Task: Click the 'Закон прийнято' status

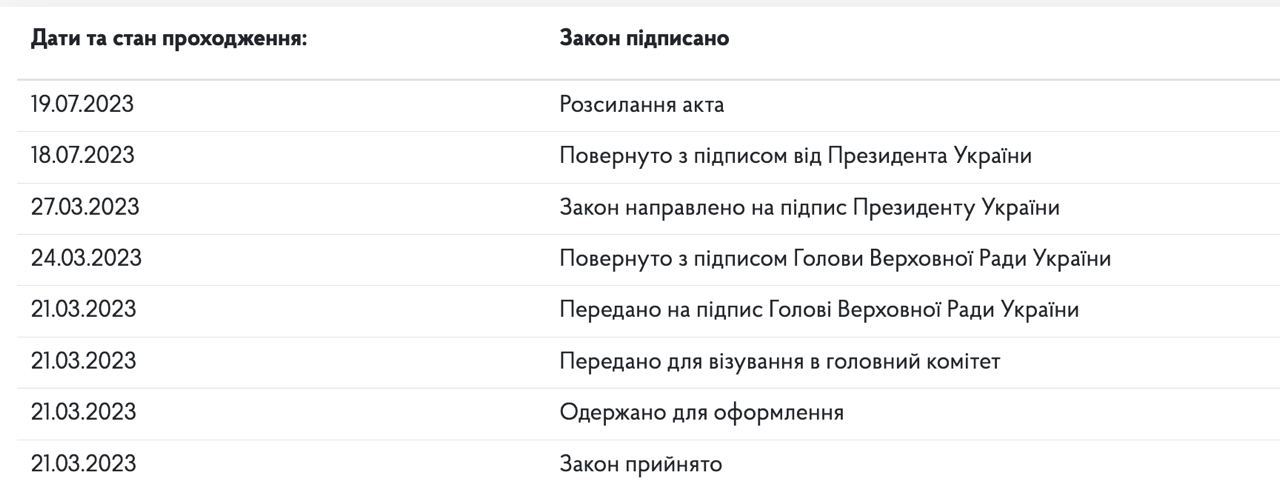Action: [639, 464]
